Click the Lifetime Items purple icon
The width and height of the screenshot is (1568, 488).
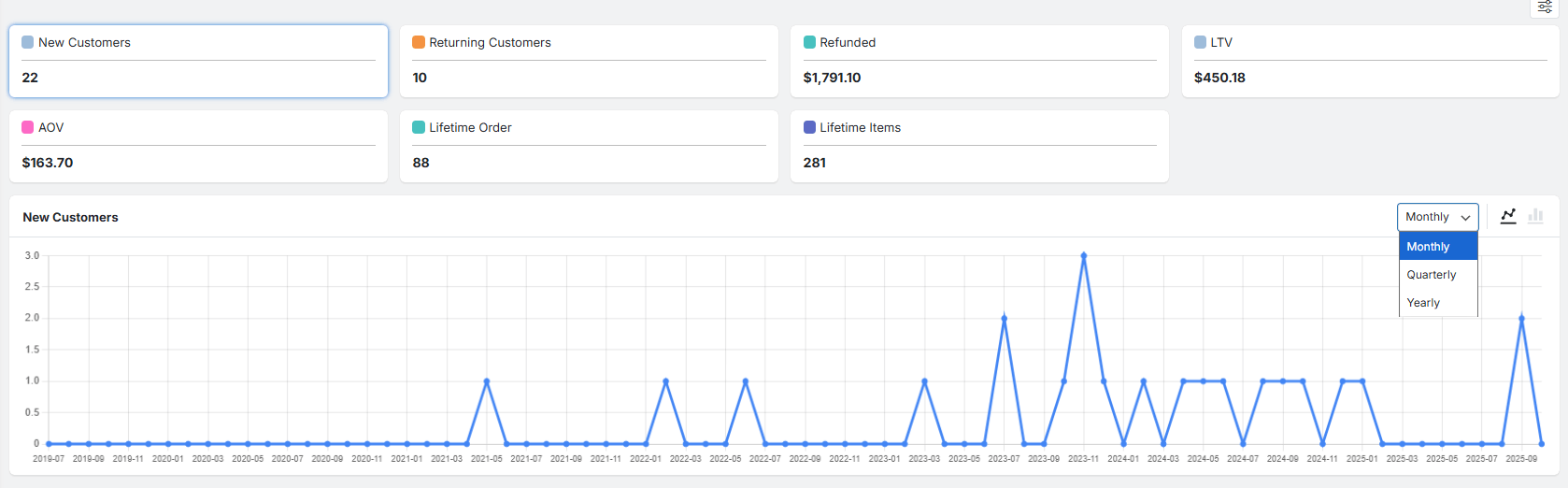pos(809,127)
